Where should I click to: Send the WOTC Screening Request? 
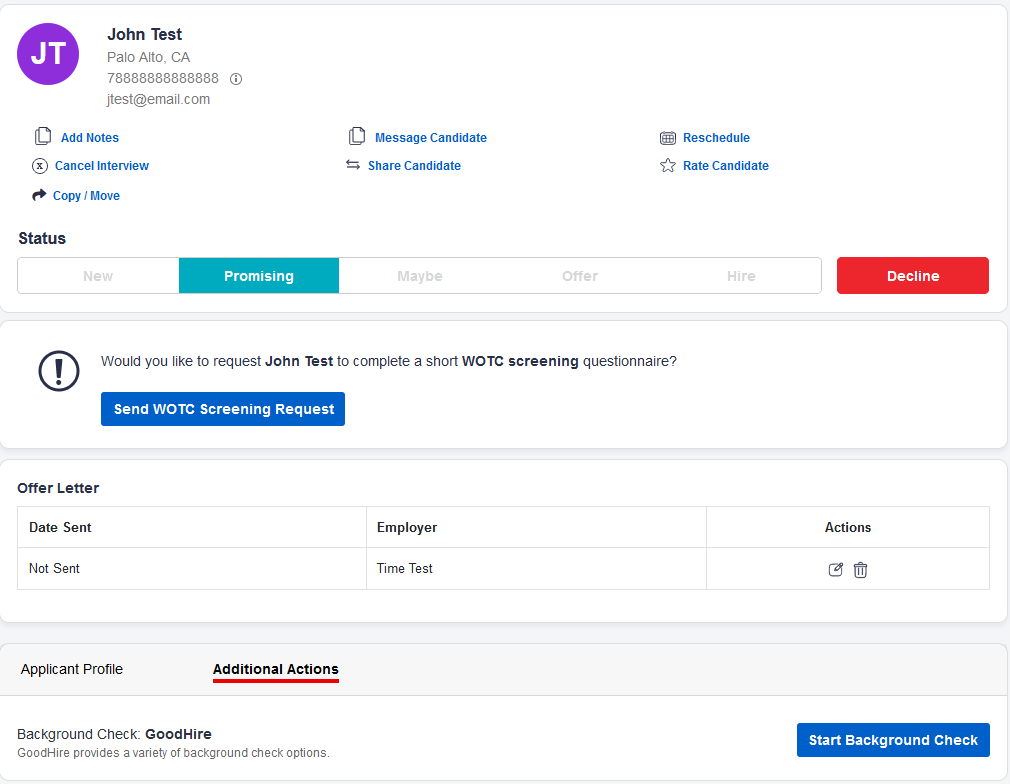click(223, 409)
